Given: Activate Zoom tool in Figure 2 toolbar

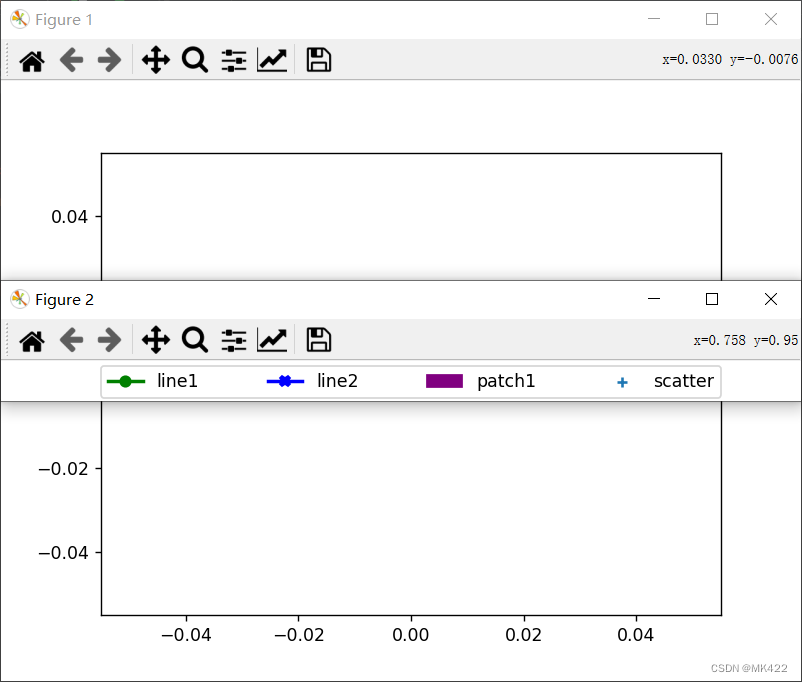Looking at the screenshot, I should pos(195,340).
